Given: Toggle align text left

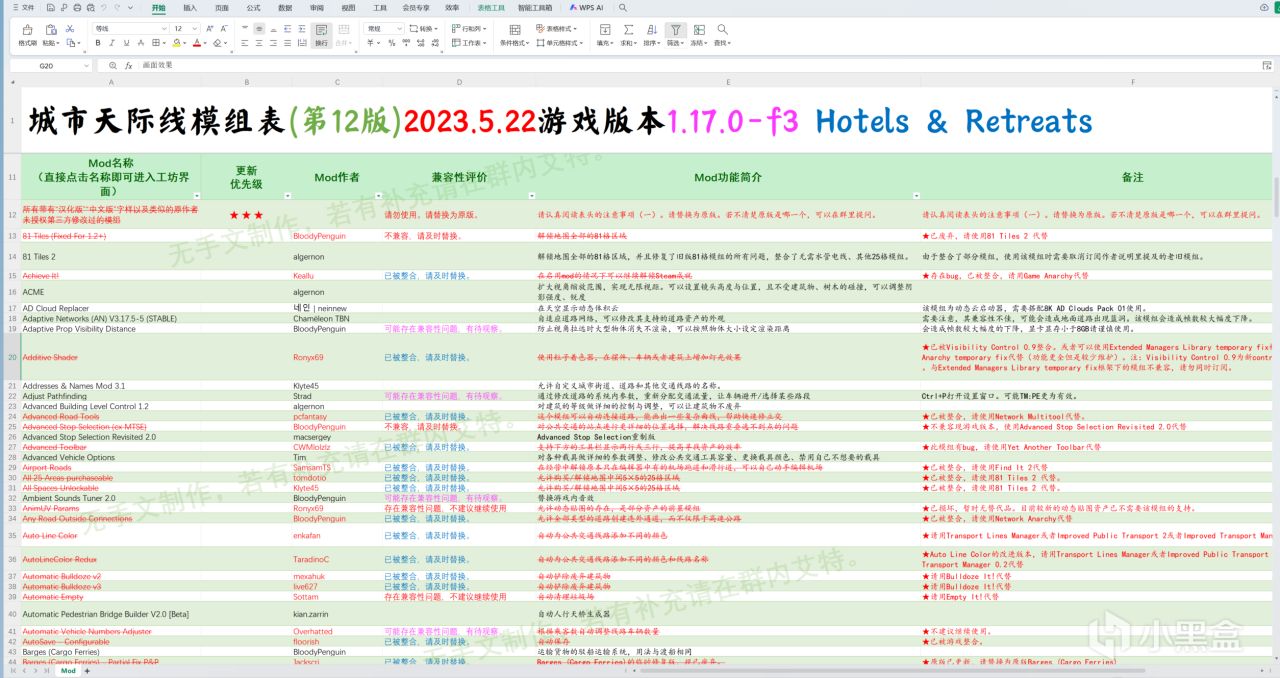Looking at the screenshot, I should click(245, 43).
